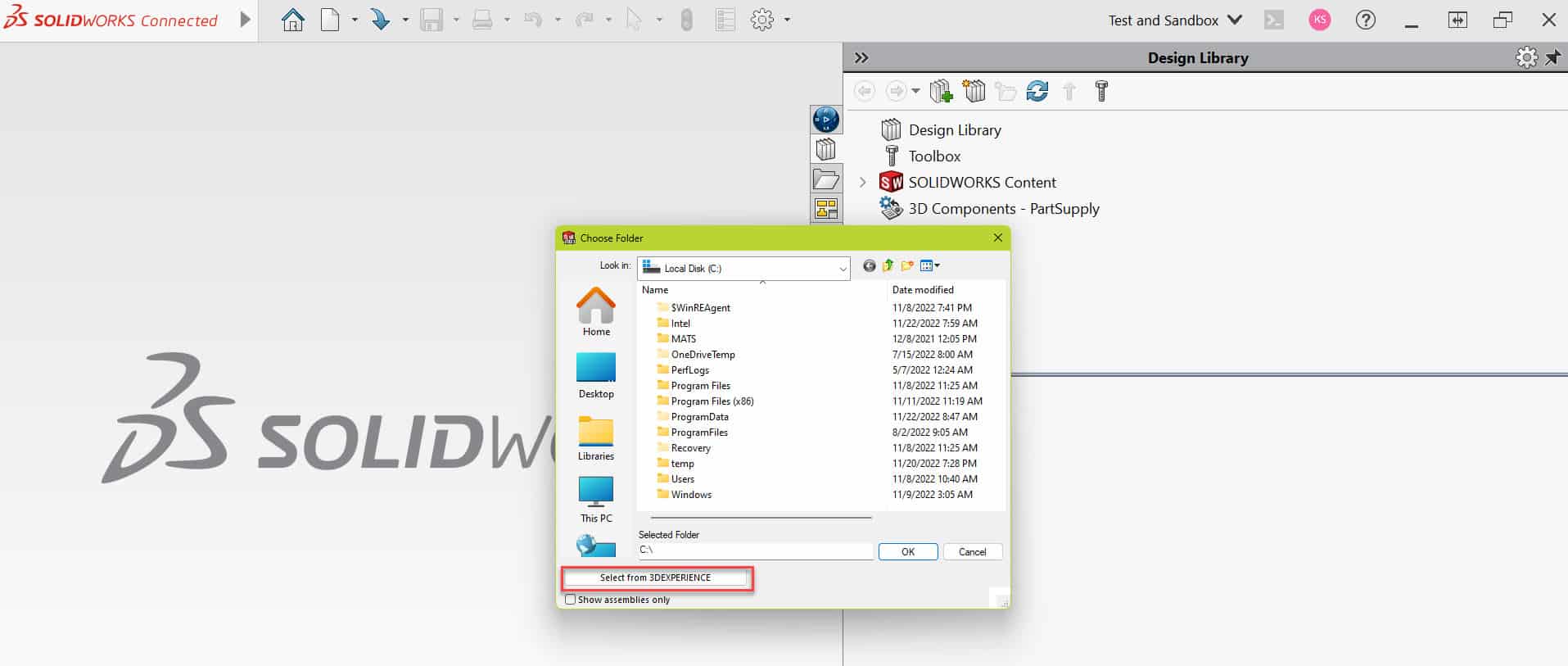Viewport: 1568px width, 666px height.
Task: Open dropdown arrow next to Options gear
Action: click(x=787, y=20)
